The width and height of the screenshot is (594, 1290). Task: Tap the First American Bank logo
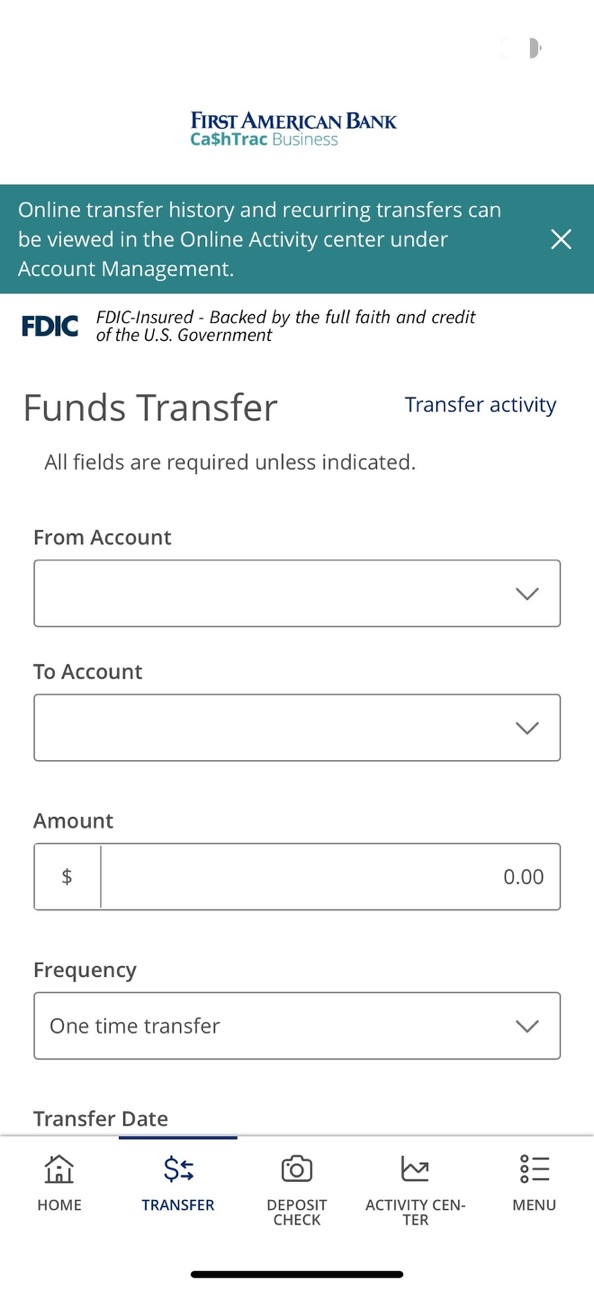294,129
